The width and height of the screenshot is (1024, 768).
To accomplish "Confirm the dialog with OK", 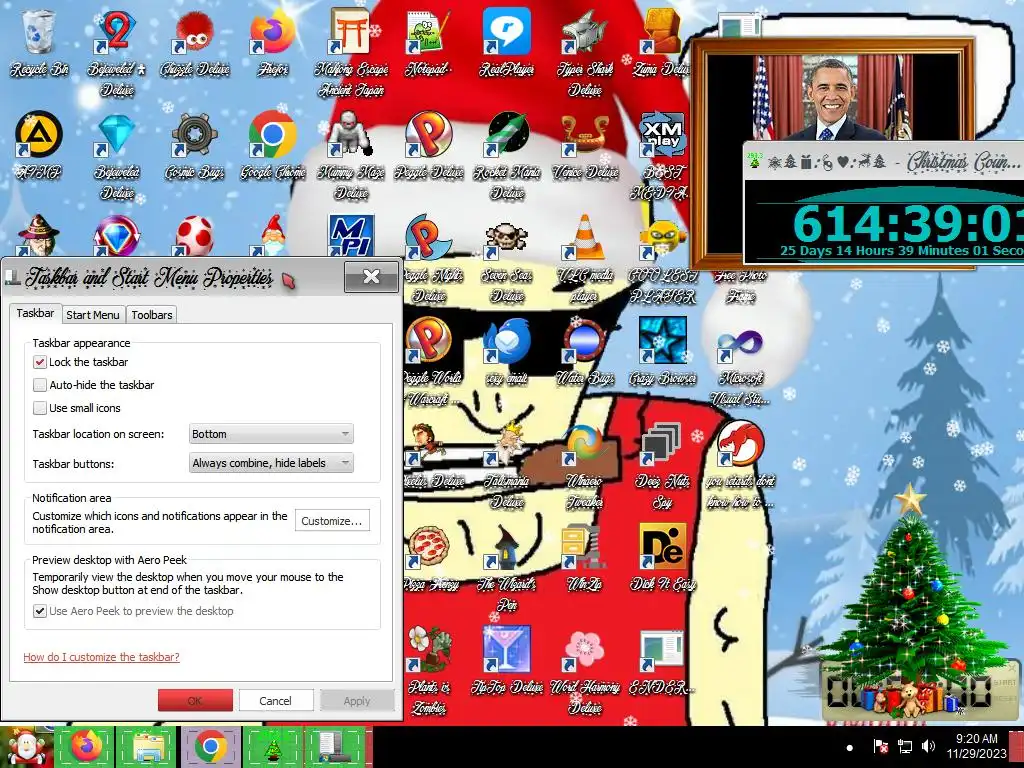I will click(x=195, y=700).
